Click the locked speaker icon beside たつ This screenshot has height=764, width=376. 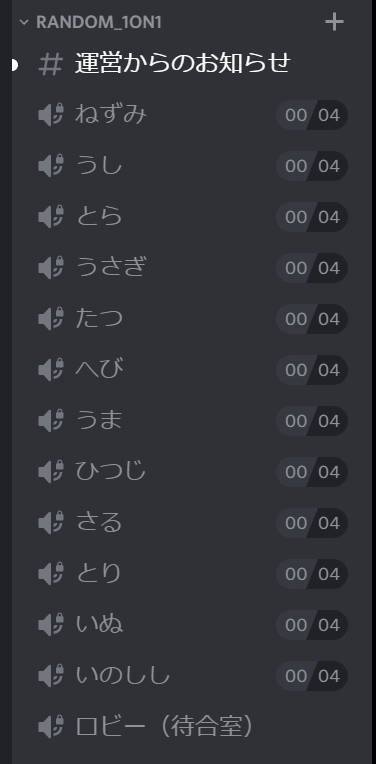(x=51, y=319)
